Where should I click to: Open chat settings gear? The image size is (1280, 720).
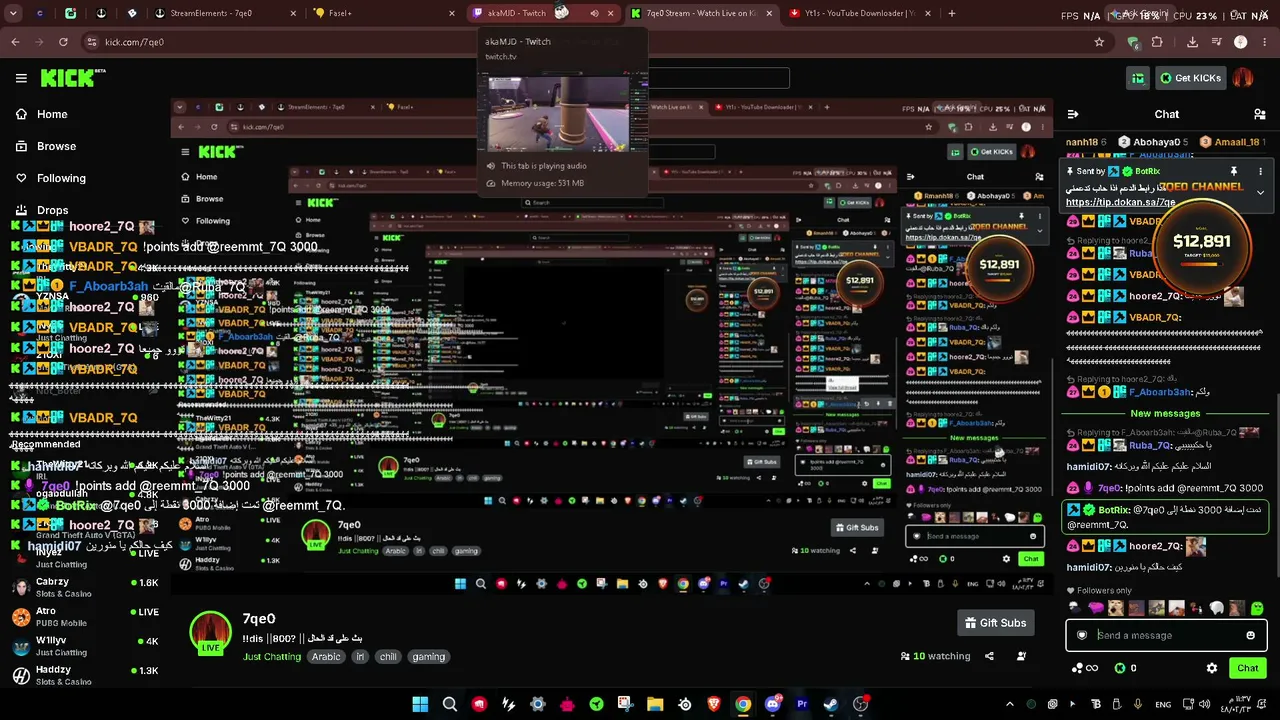pos(1212,668)
